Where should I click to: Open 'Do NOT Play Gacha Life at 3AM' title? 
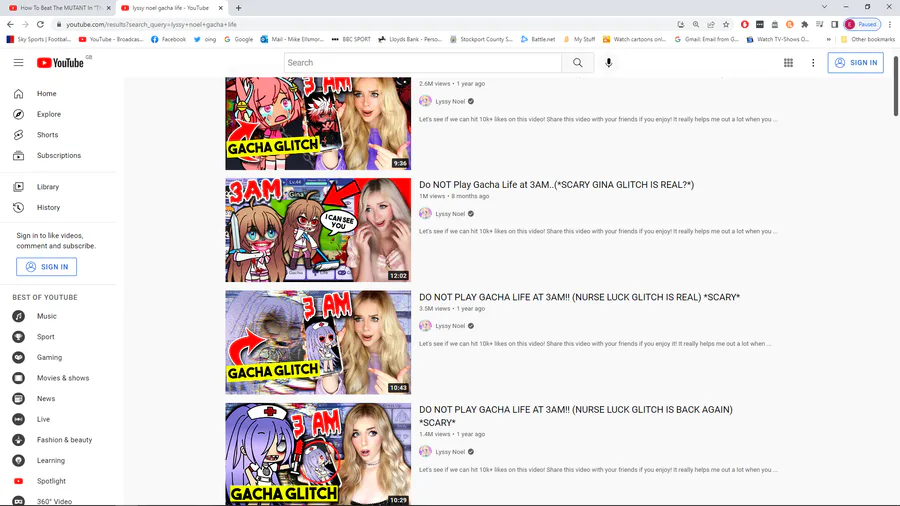(556, 185)
